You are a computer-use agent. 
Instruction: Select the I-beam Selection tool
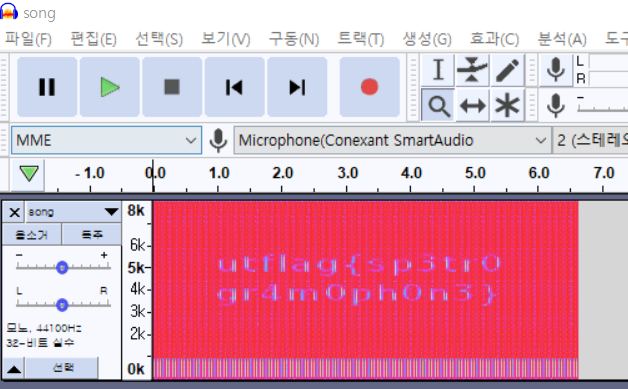438,70
